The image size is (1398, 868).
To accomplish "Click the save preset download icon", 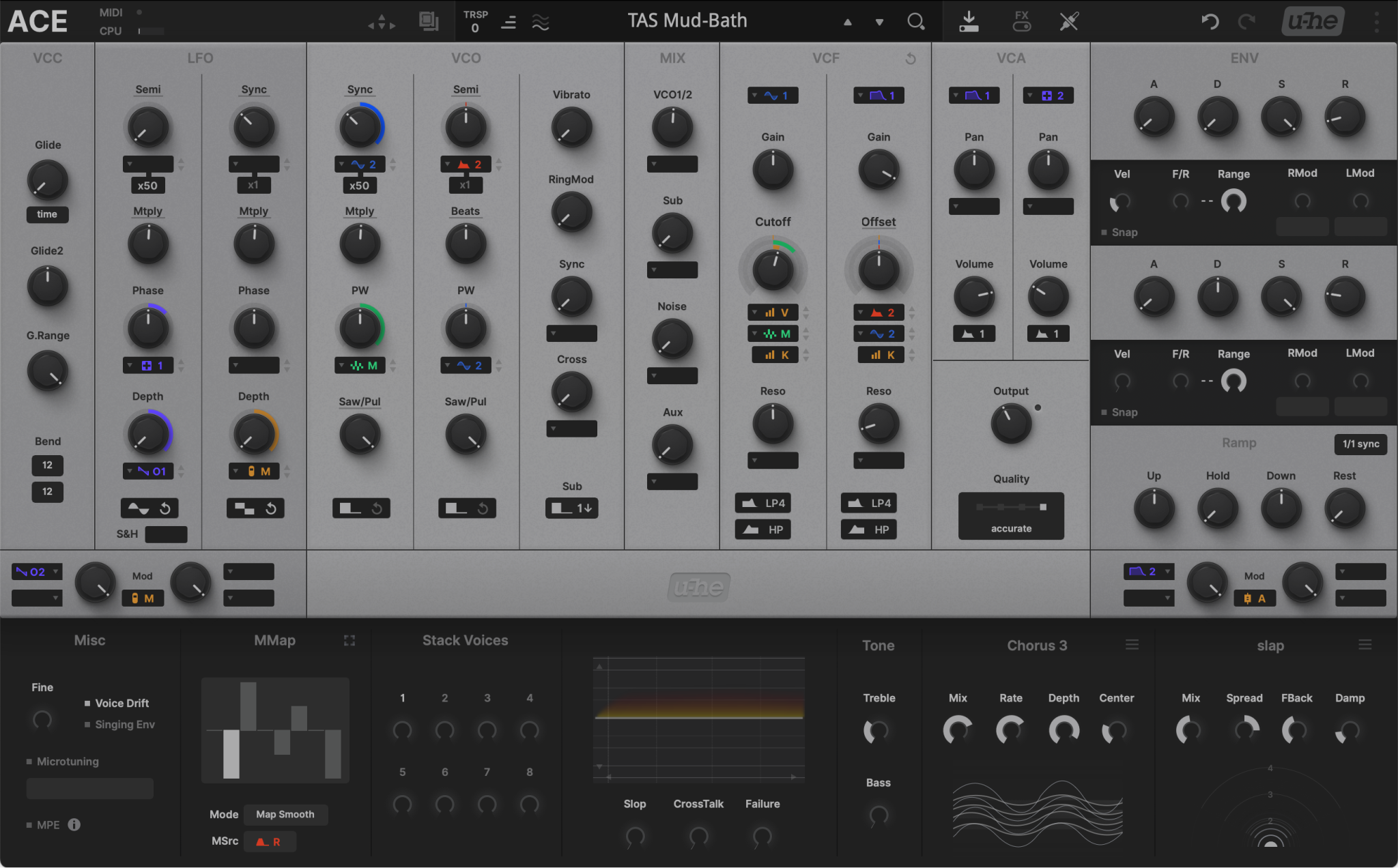I will [x=968, y=22].
